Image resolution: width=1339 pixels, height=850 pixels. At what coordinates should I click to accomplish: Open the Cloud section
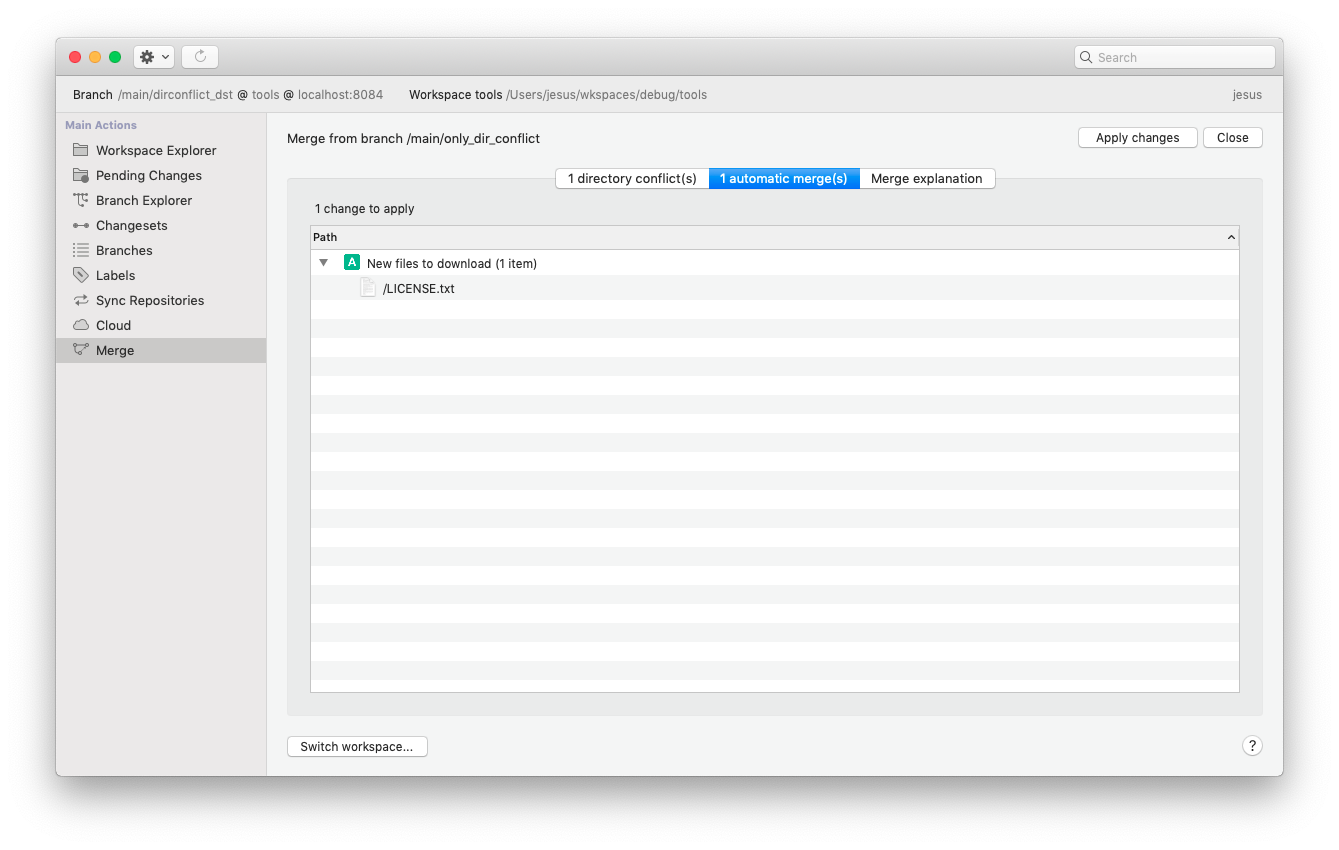coord(113,325)
